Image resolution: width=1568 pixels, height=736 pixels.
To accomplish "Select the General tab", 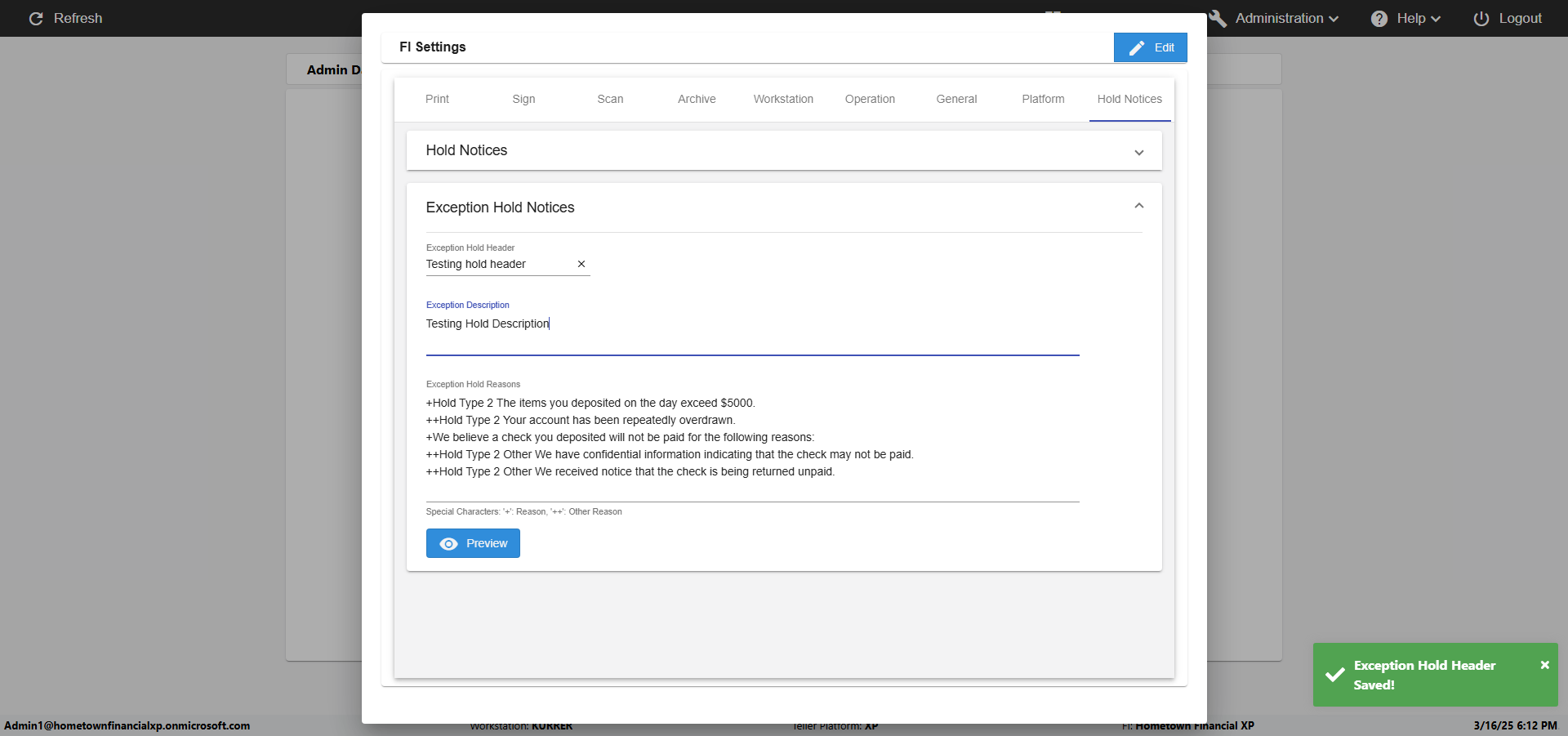I will pyautogui.click(x=956, y=99).
